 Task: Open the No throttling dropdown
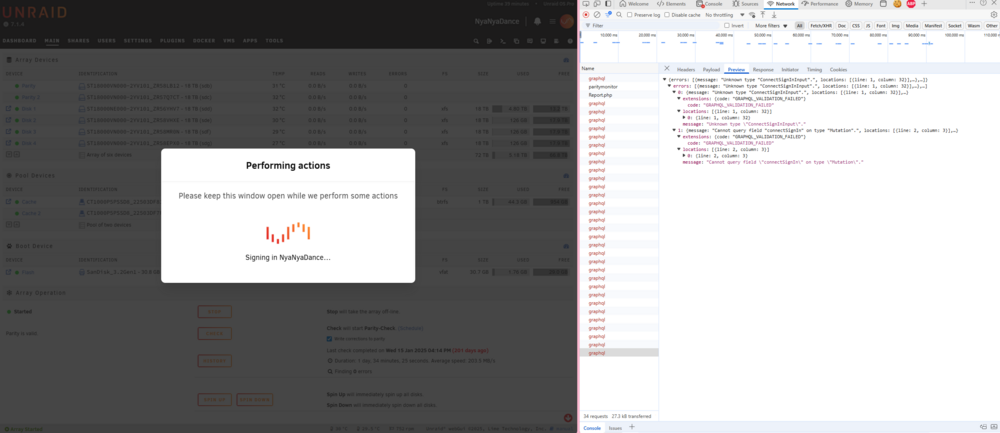pyautogui.click(x=724, y=15)
